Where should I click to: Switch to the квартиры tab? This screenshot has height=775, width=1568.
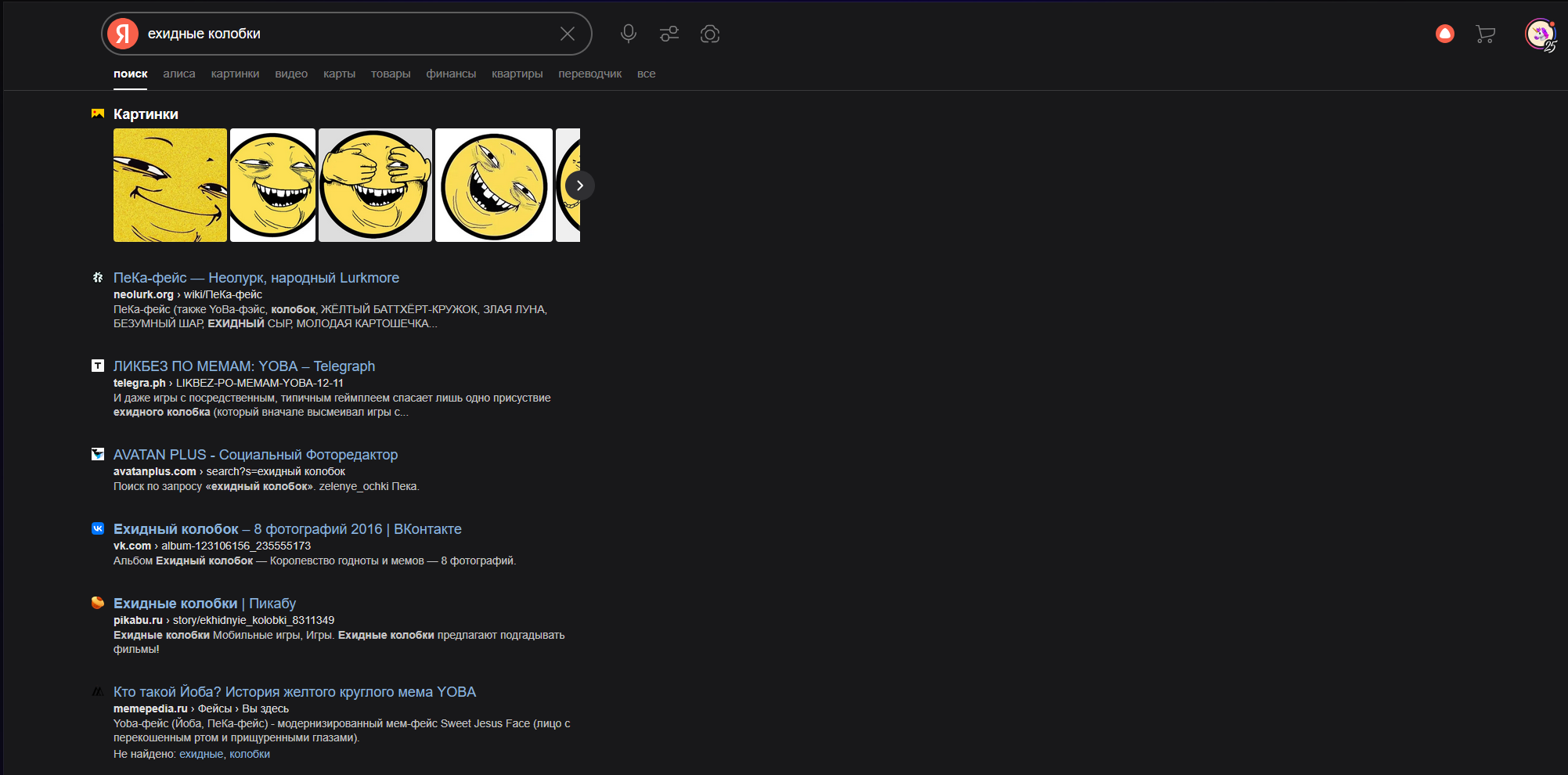[517, 74]
